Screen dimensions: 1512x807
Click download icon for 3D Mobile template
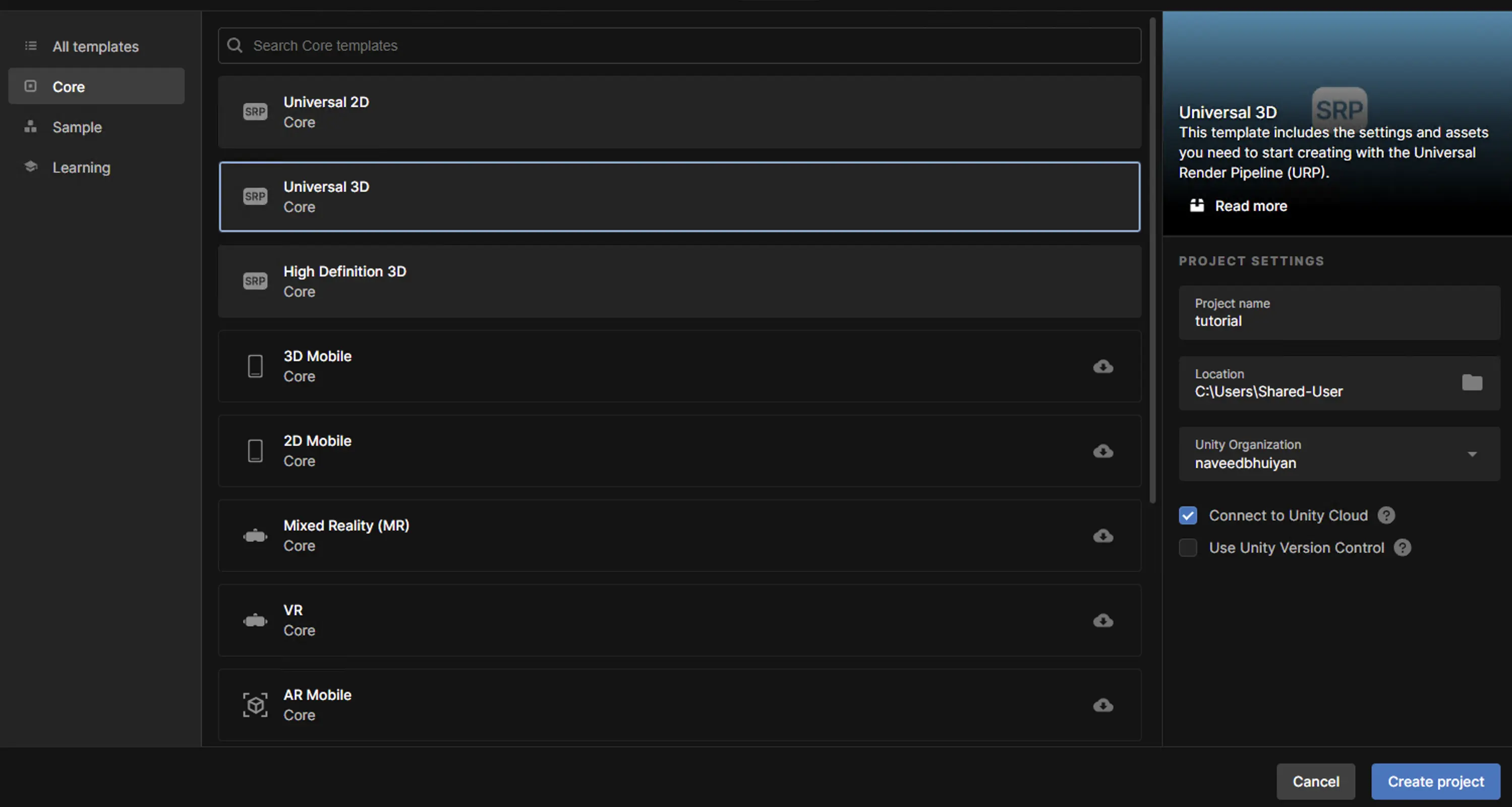click(x=1103, y=367)
